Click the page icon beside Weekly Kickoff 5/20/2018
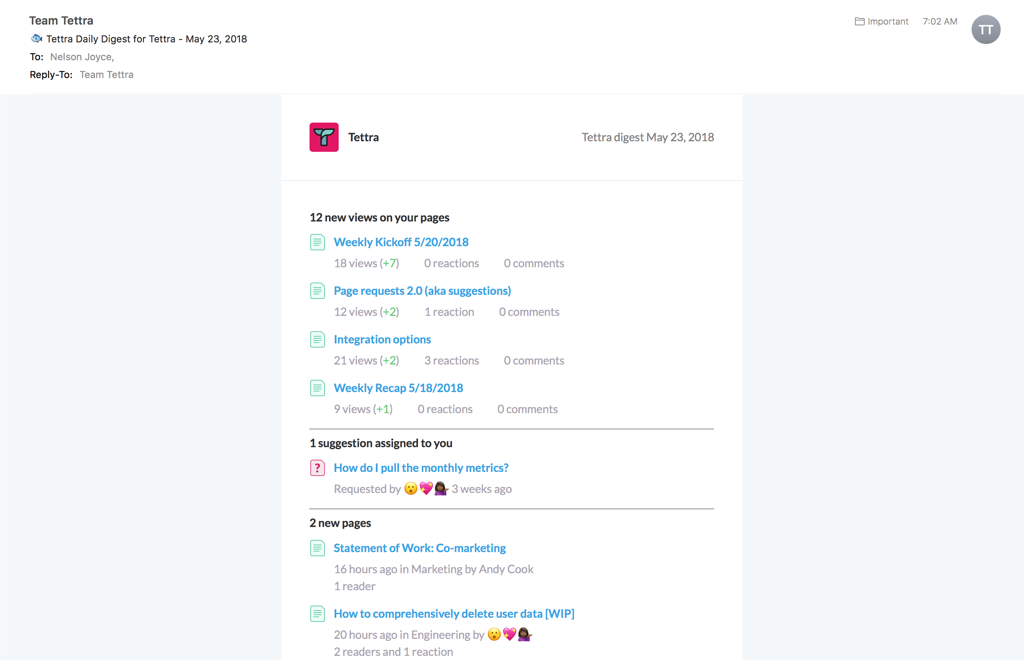The height and width of the screenshot is (660, 1024). coord(317,242)
